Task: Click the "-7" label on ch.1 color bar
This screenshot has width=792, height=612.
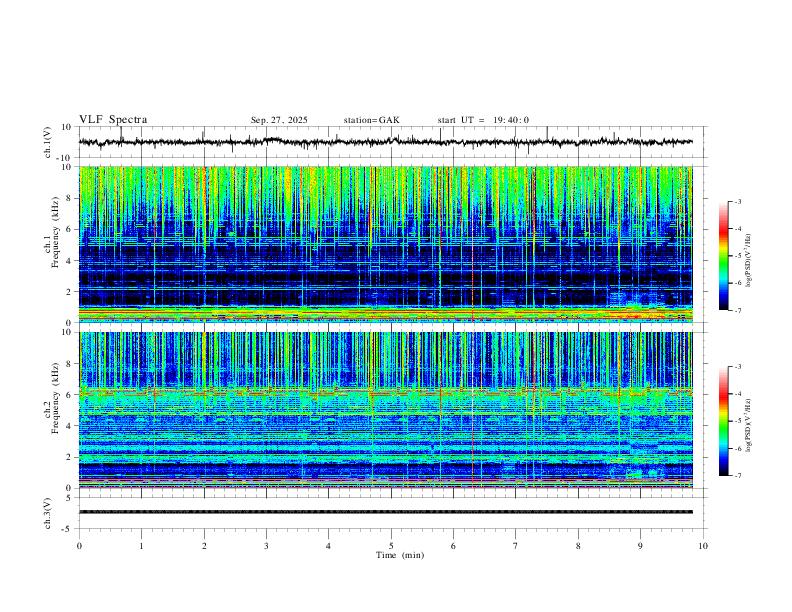Action: [x=737, y=311]
